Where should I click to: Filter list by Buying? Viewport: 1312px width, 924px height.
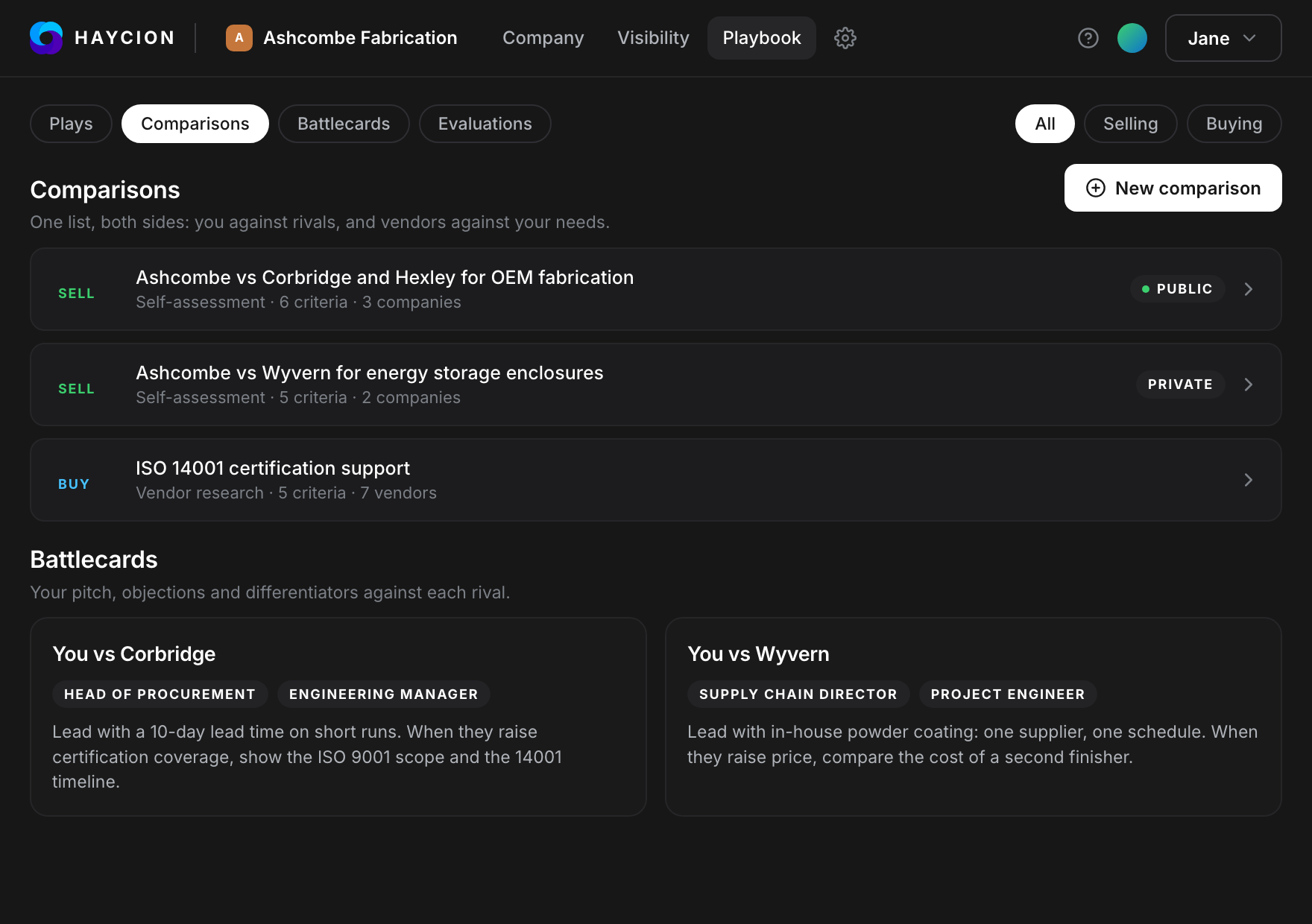pos(1234,124)
